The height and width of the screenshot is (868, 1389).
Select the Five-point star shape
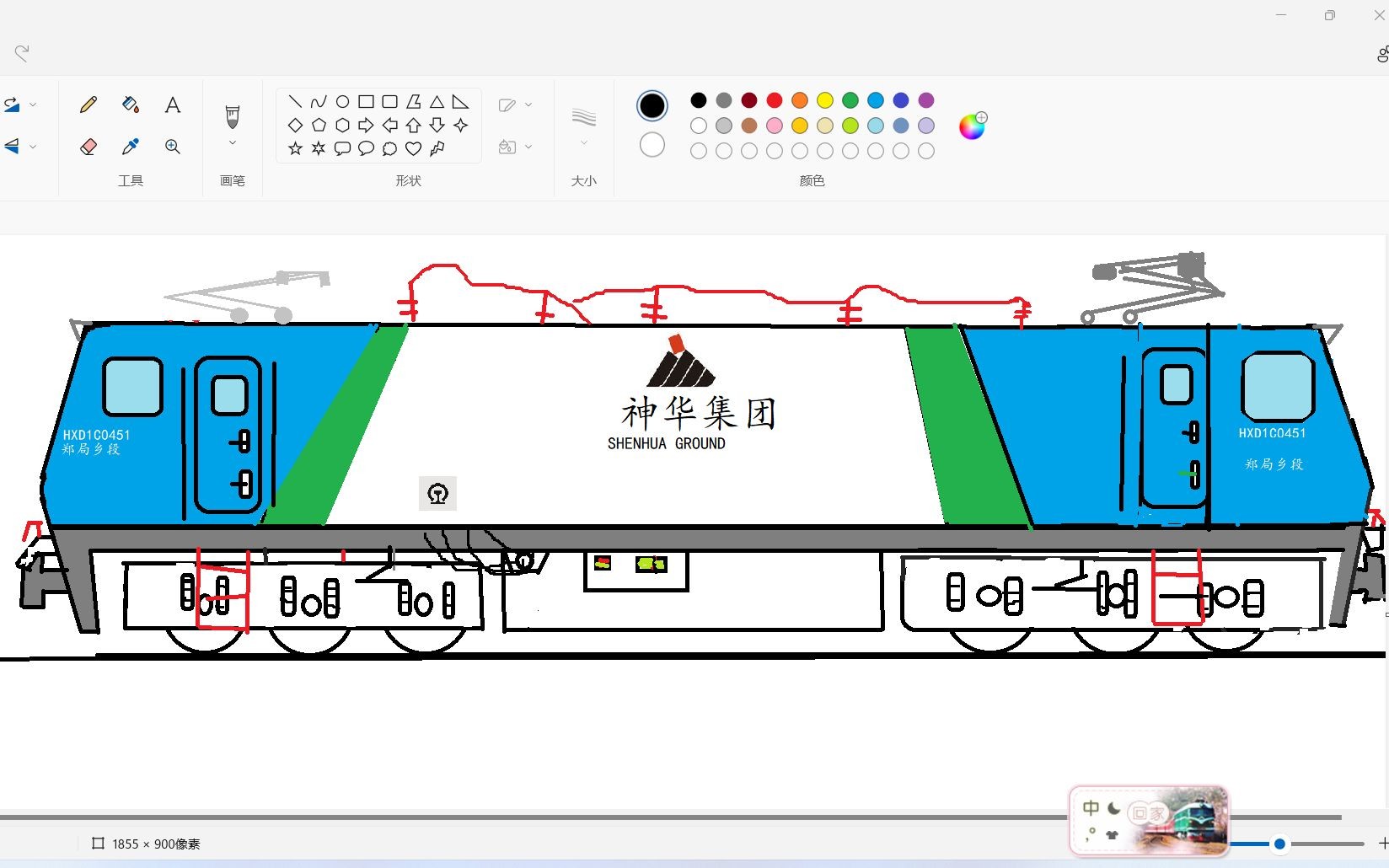[x=295, y=148]
